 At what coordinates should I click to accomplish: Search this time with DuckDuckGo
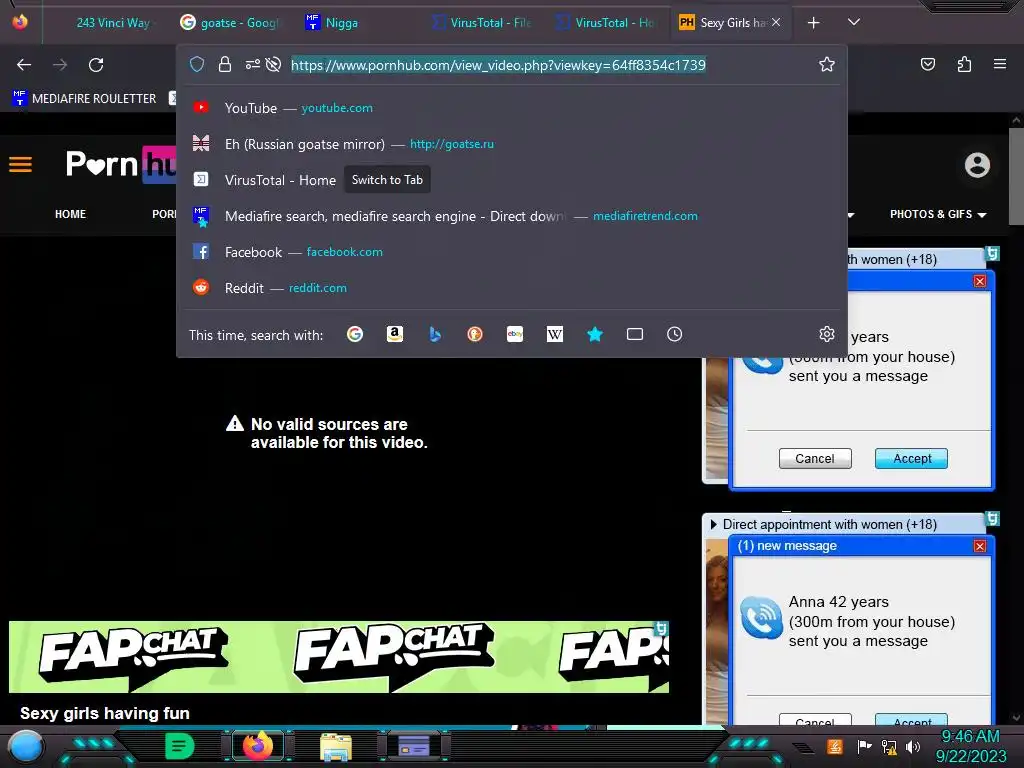pyautogui.click(x=475, y=334)
